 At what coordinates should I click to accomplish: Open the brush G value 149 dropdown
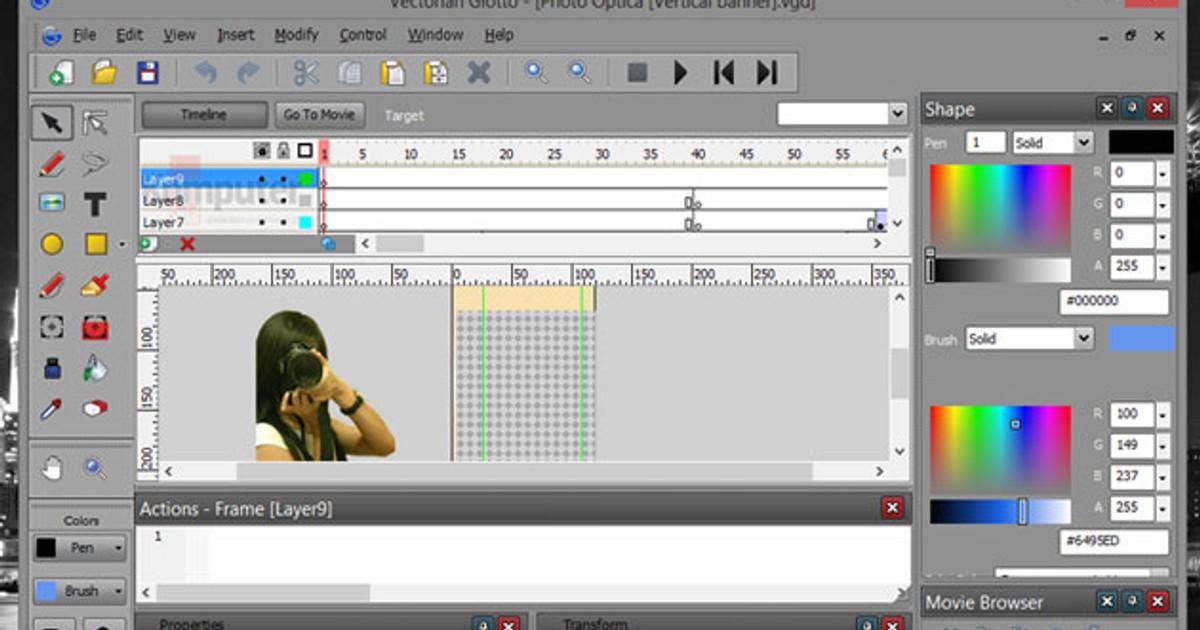pyautogui.click(x=1163, y=446)
